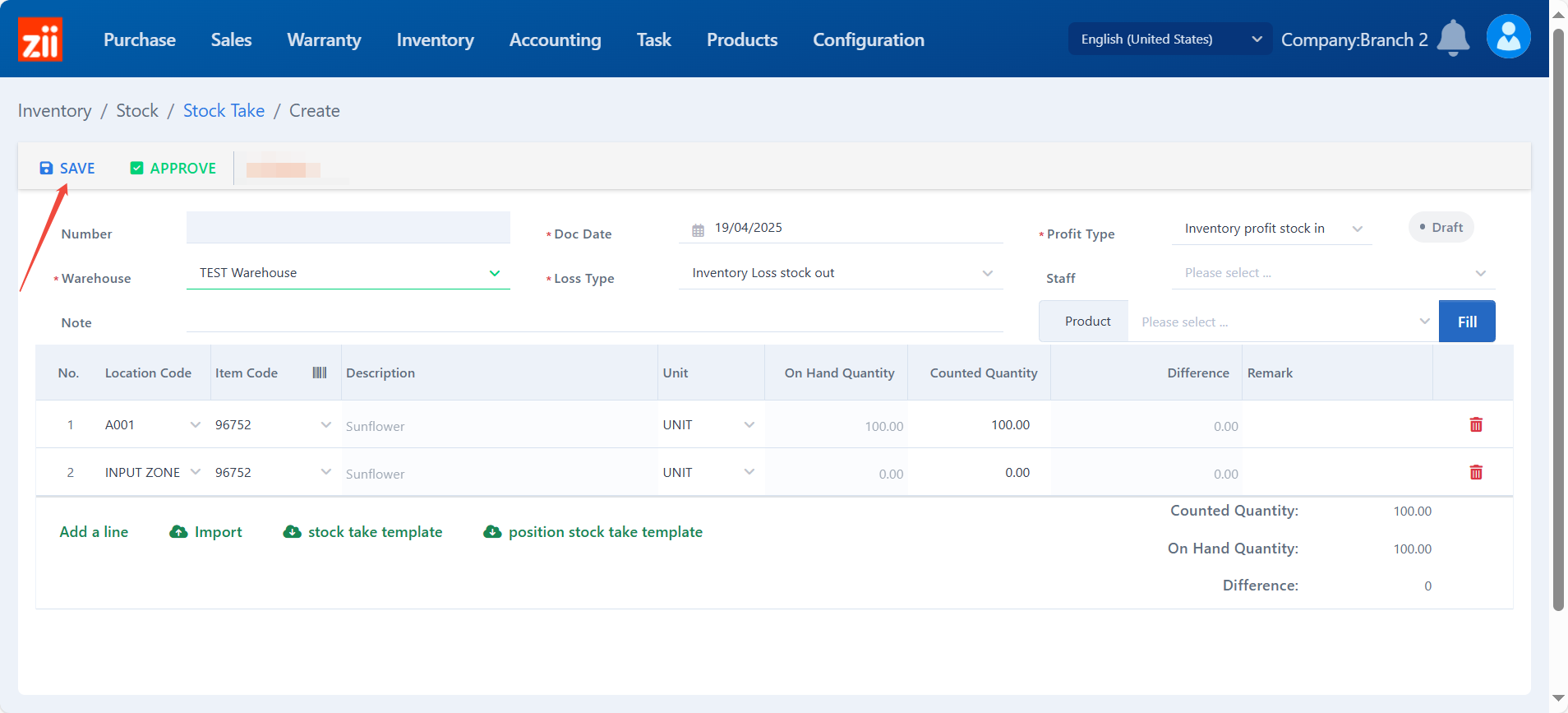Click the SAVE button

click(x=67, y=168)
